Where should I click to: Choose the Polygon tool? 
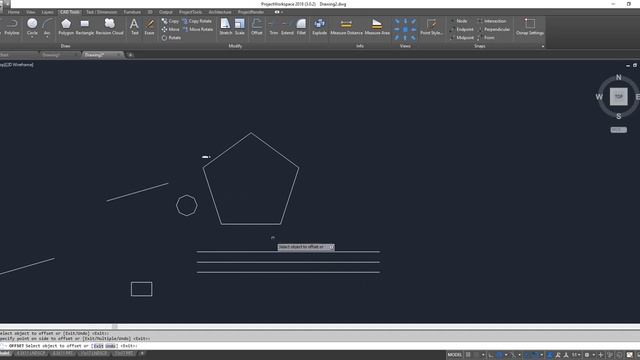[x=66, y=27]
